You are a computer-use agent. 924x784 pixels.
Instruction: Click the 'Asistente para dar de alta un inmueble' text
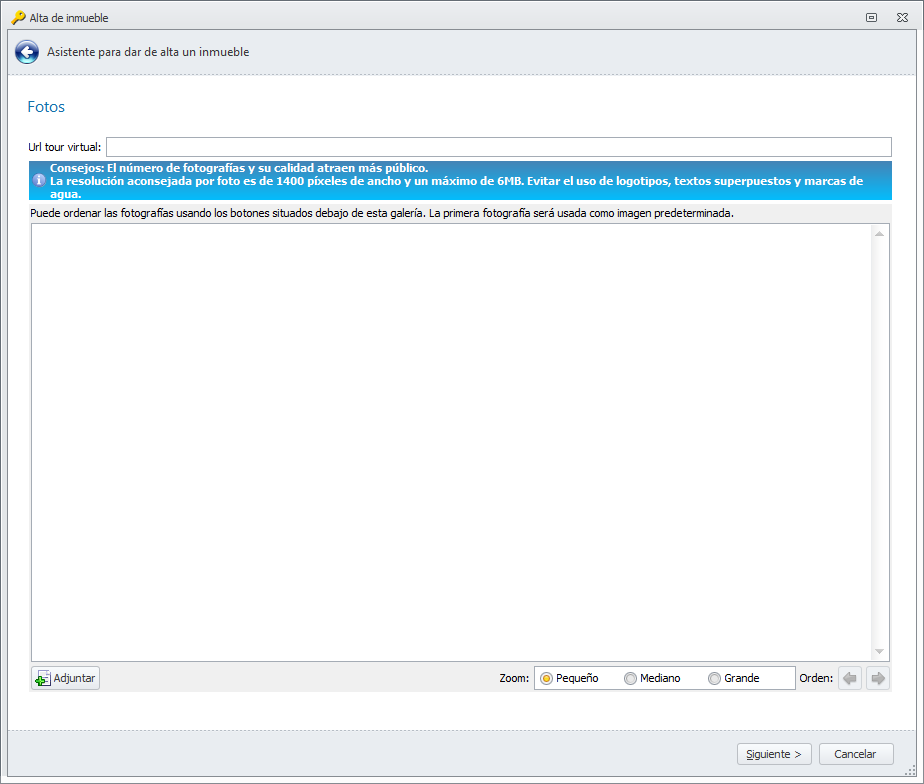pos(148,52)
